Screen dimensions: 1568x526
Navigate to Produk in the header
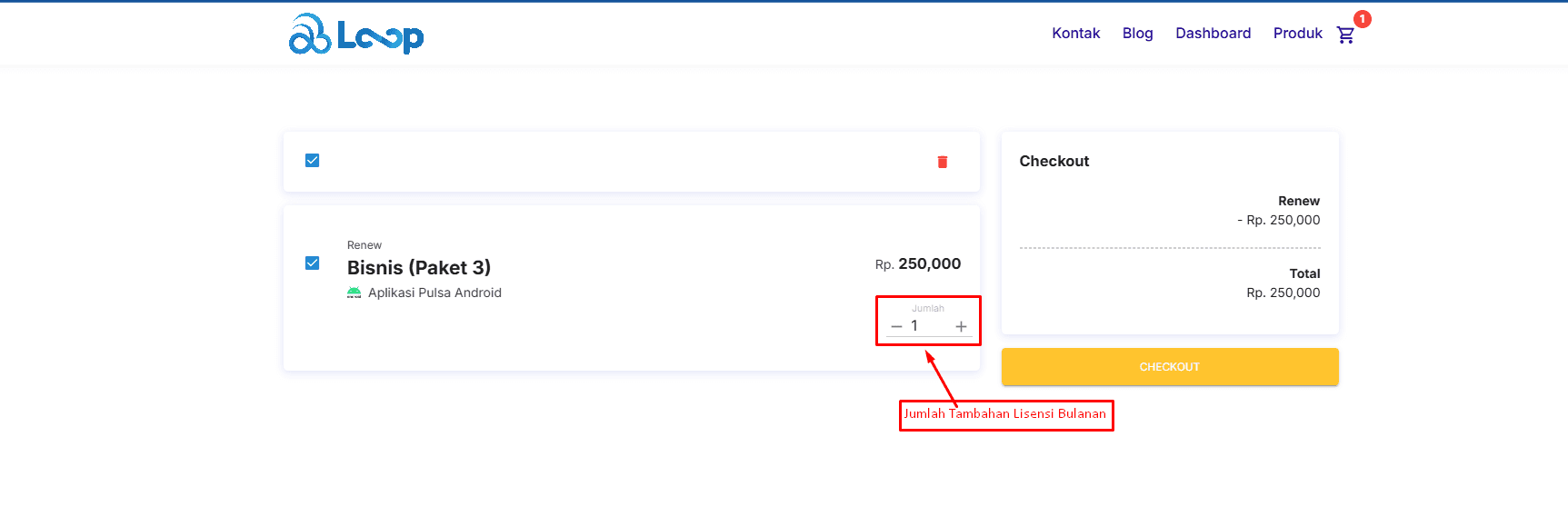(1297, 34)
